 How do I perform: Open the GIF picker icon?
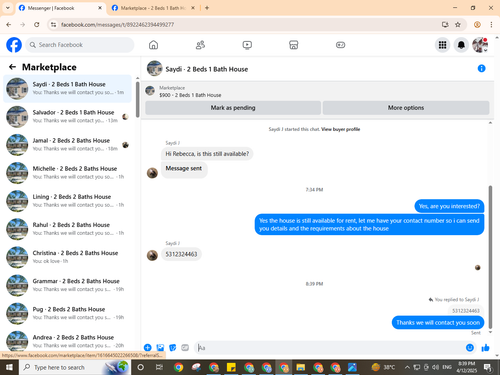[185, 348]
